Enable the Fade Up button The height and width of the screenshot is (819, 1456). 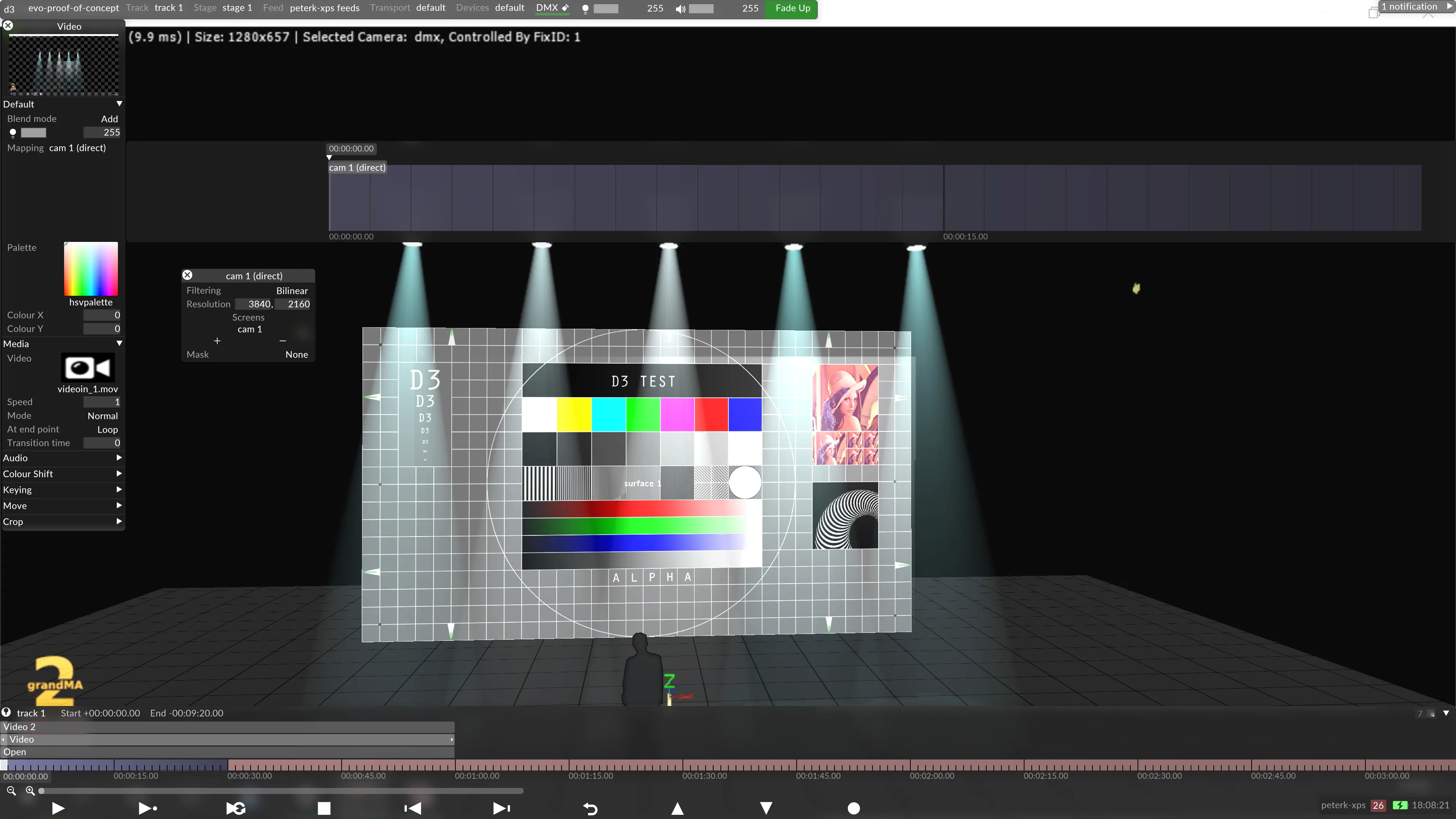793,8
